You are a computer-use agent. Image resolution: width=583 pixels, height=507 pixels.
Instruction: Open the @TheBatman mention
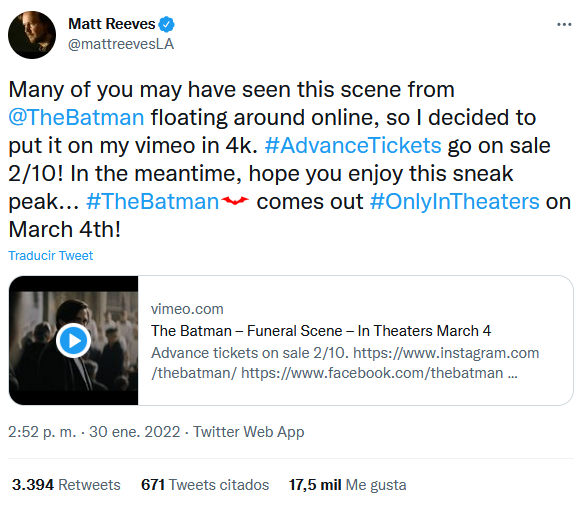(x=76, y=117)
